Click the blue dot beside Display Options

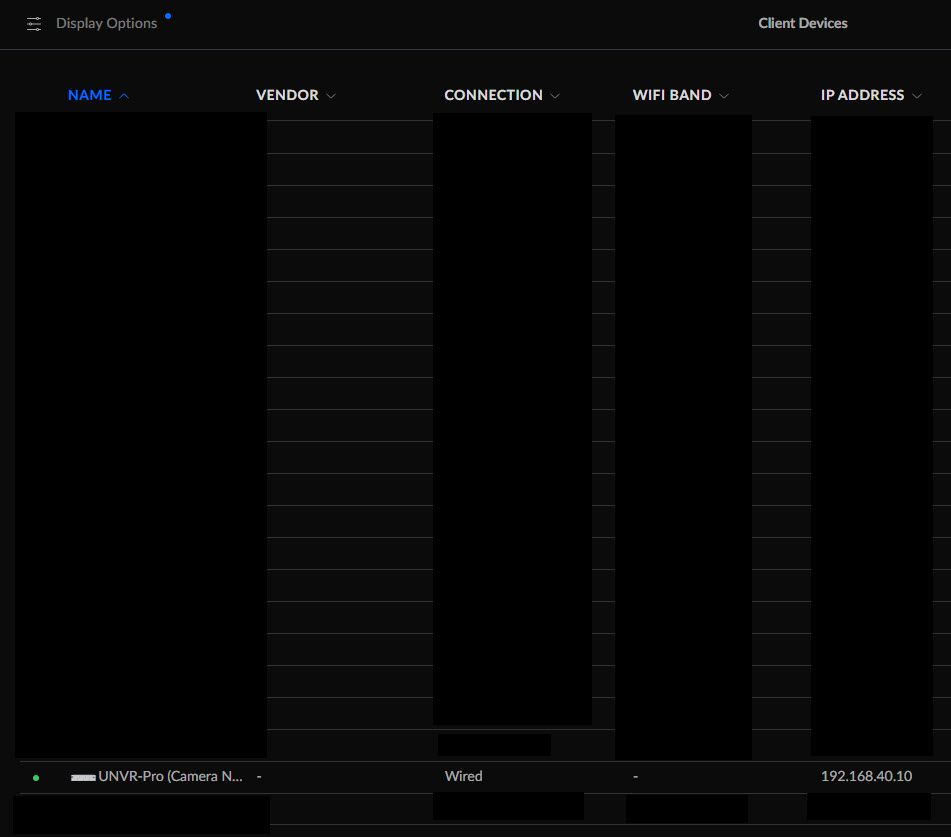[x=168, y=16]
